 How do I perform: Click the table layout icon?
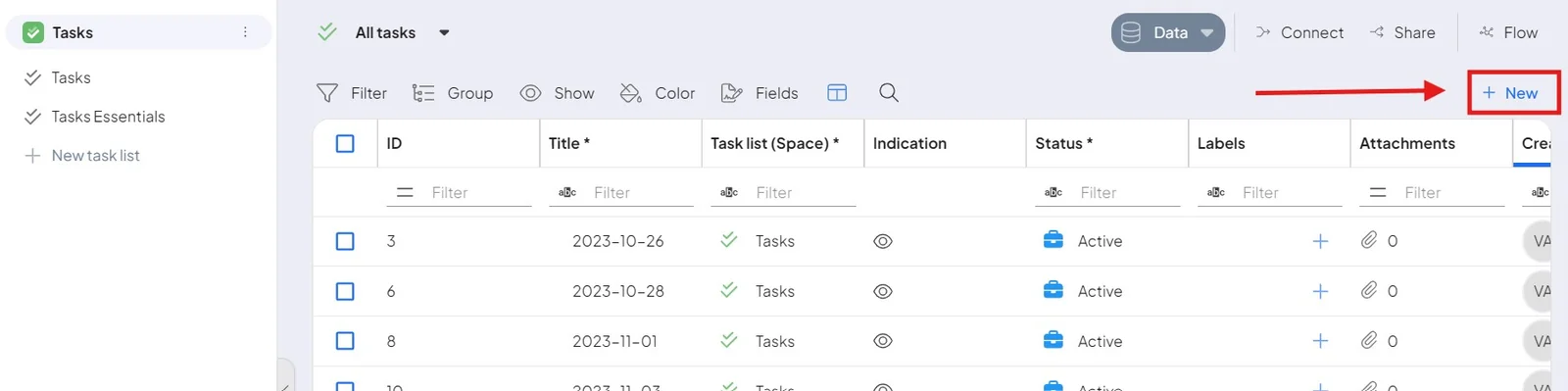[837, 93]
